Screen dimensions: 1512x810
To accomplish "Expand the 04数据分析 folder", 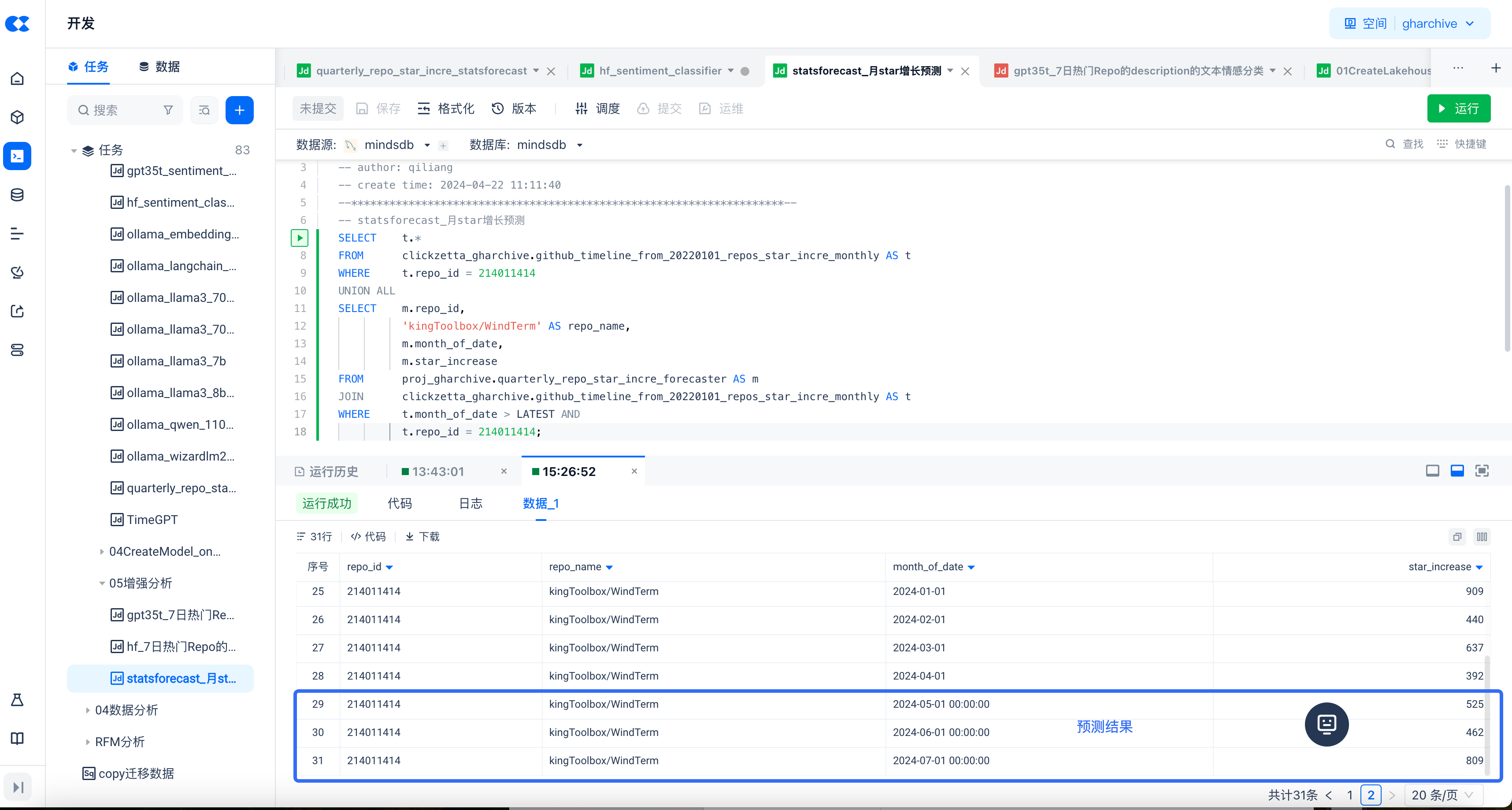I will [x=88, y=710].
